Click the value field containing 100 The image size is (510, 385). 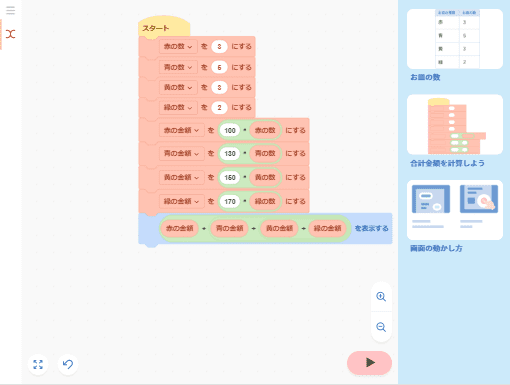pos(230,130)
